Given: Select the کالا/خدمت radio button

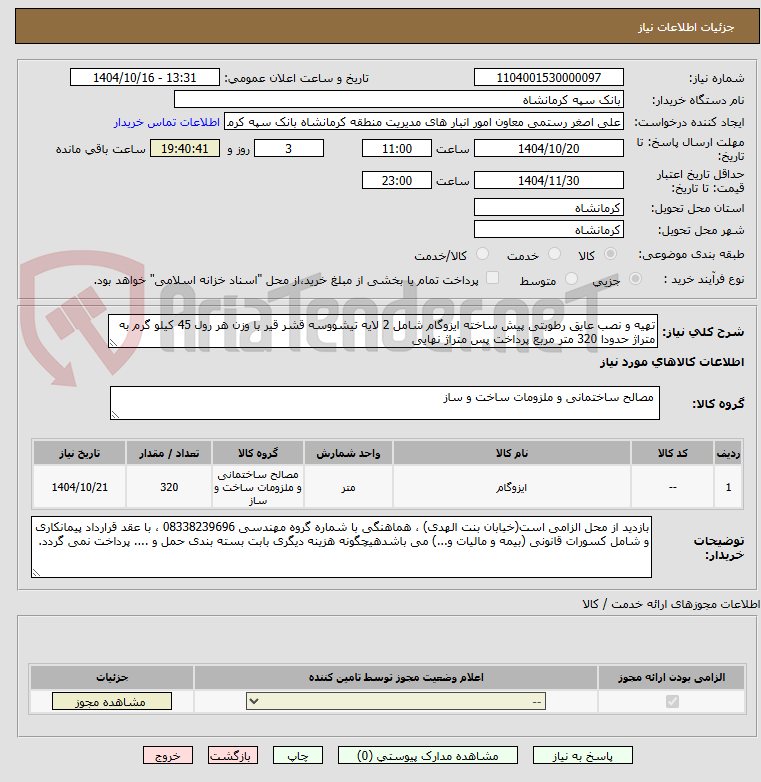Looking at the screenshot, I should click(482, 254).
